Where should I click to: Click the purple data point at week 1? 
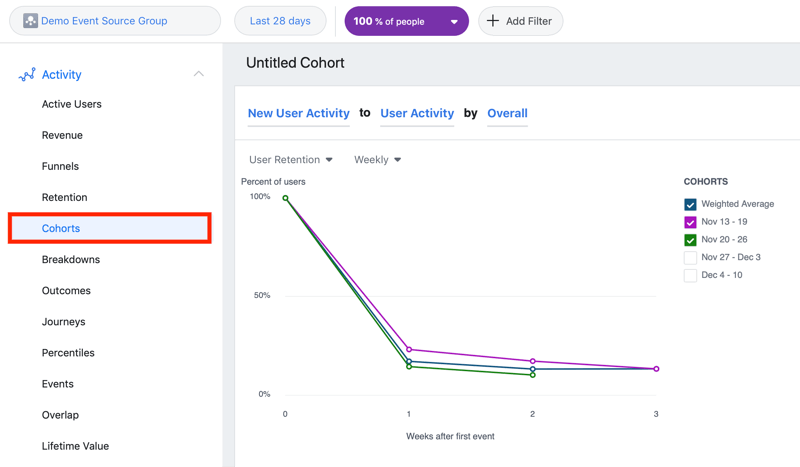409,350
